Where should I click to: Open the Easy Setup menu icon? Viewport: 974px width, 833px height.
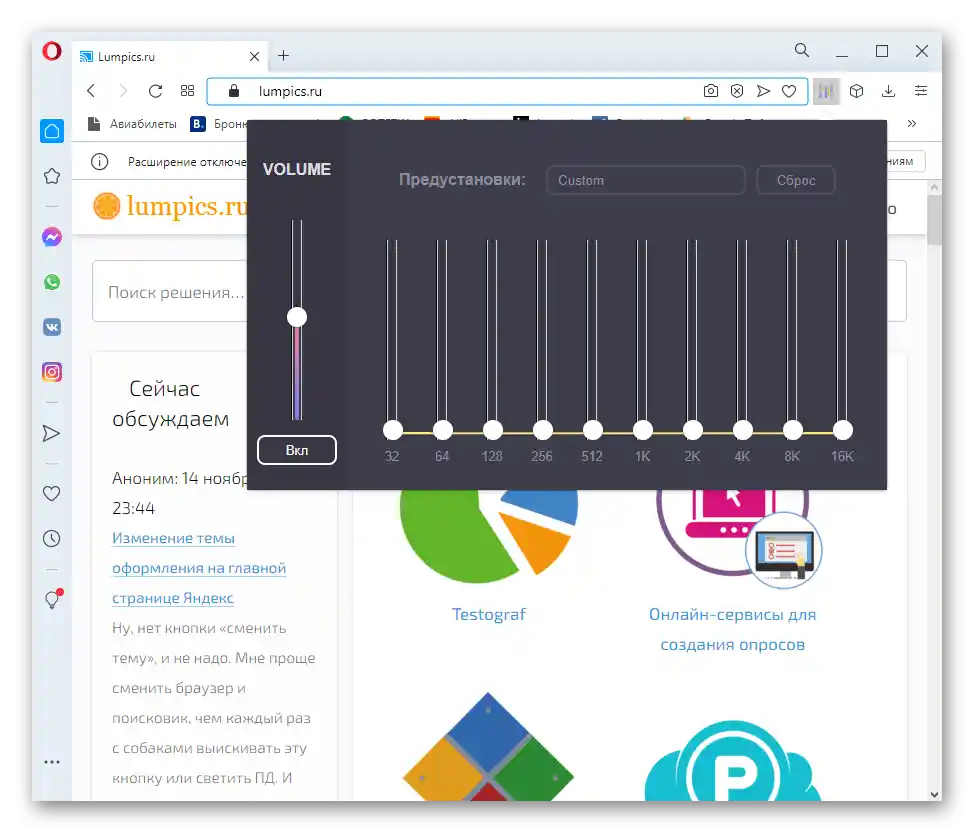(x=921, y=91)
